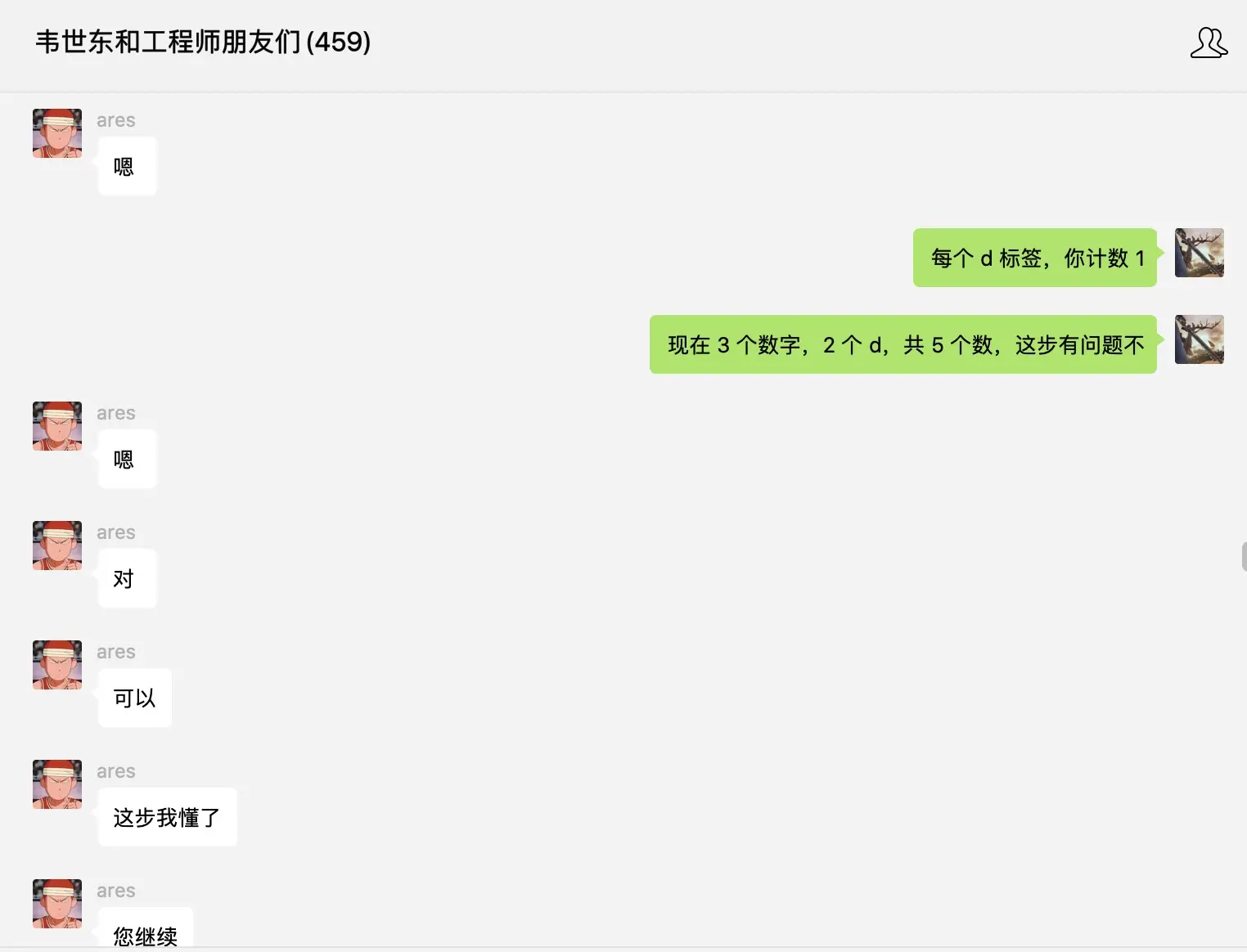Select the green bubble 每个 d 标签，你计数 1
The width and height of the screenshot is (1247, 952).
[1035, 258]
